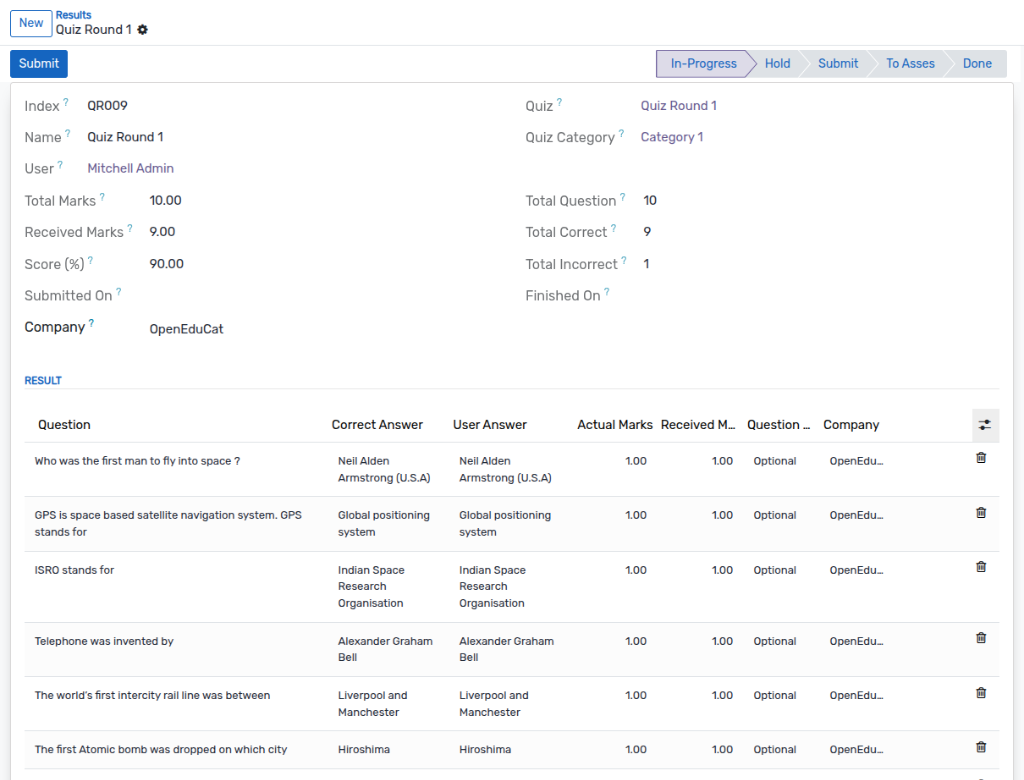
Task: Open the Quiz Round 1 quiz link
Action: tap(679, 106)
